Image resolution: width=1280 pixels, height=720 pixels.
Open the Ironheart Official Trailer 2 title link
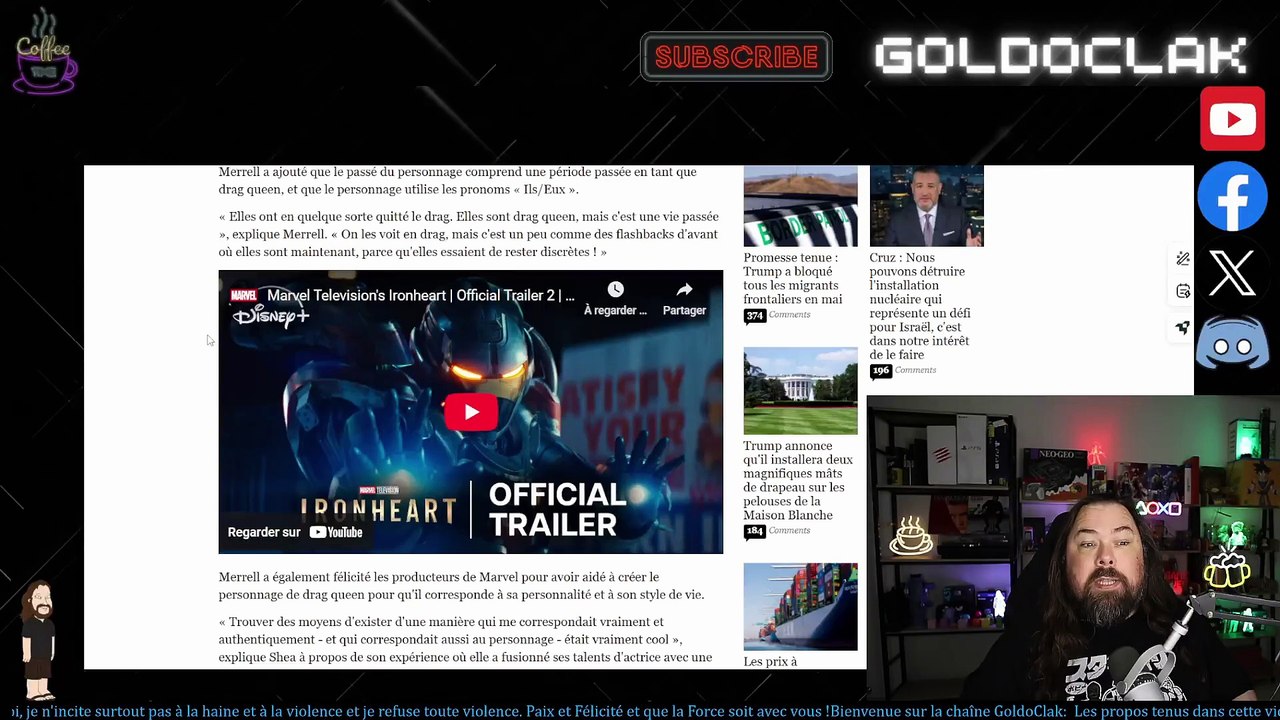[x=421, y=296]
